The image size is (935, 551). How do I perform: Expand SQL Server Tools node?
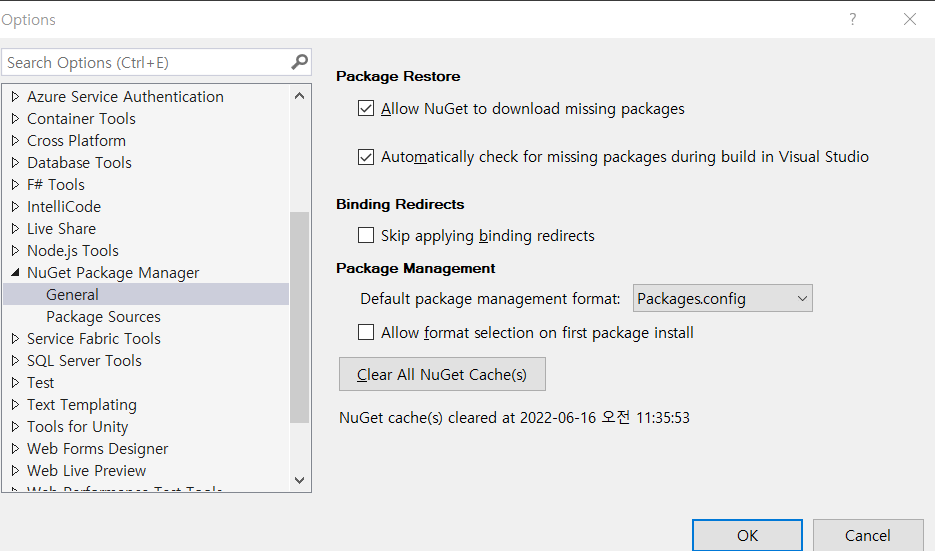coord(16,360)
